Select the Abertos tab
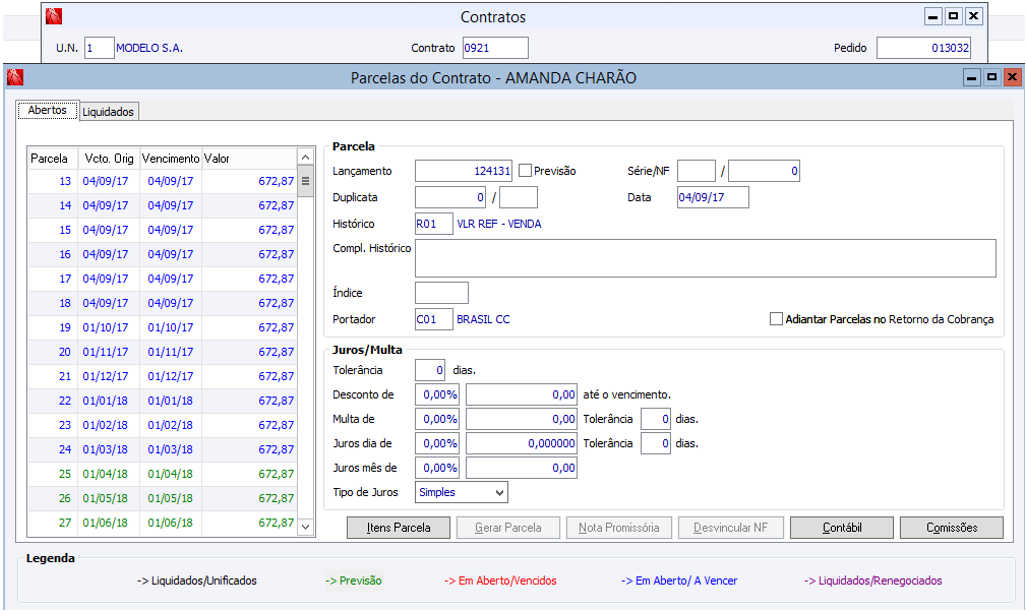The width and height of the screenshot is (1026, 614). 47,111
